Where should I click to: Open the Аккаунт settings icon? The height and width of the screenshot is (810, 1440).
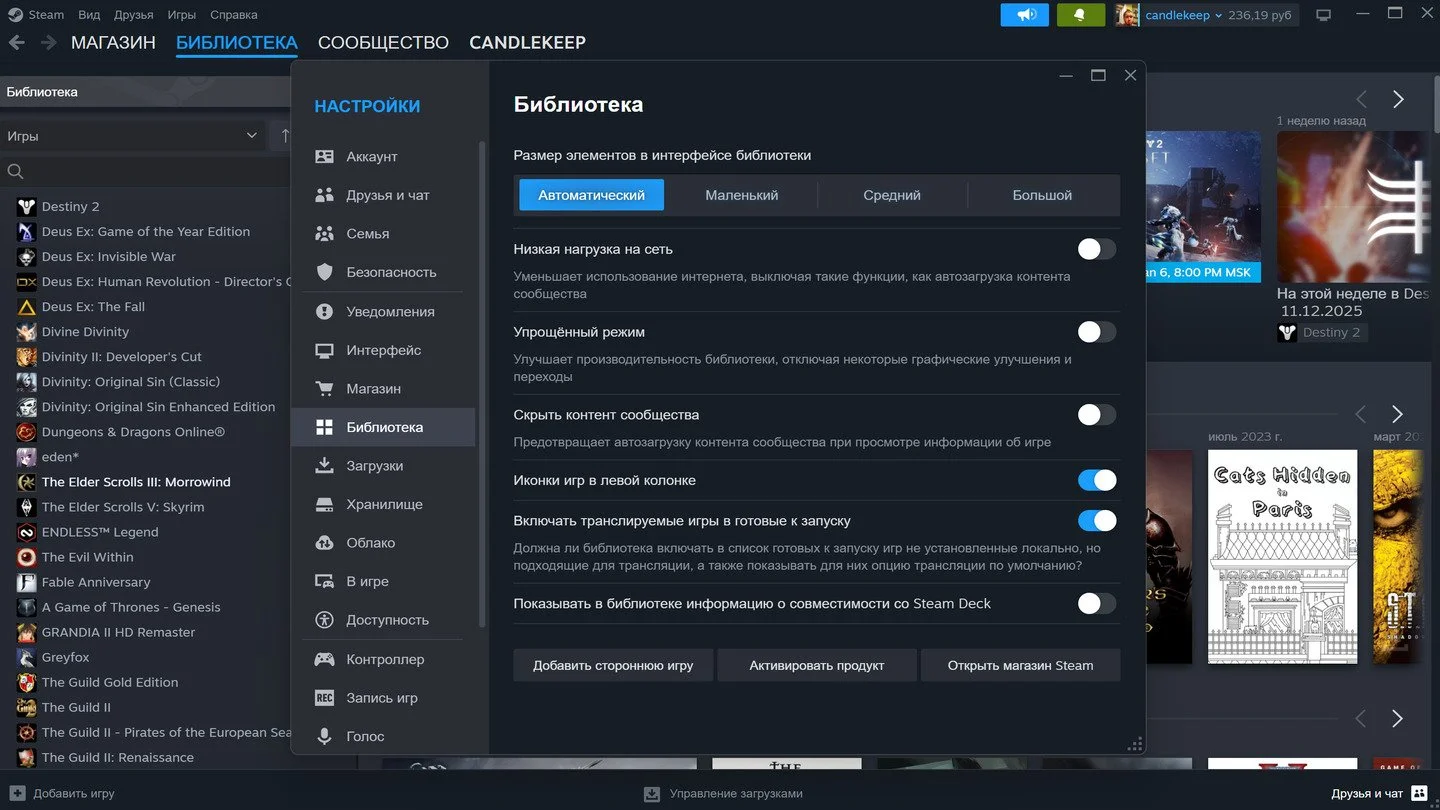(324, 156)
